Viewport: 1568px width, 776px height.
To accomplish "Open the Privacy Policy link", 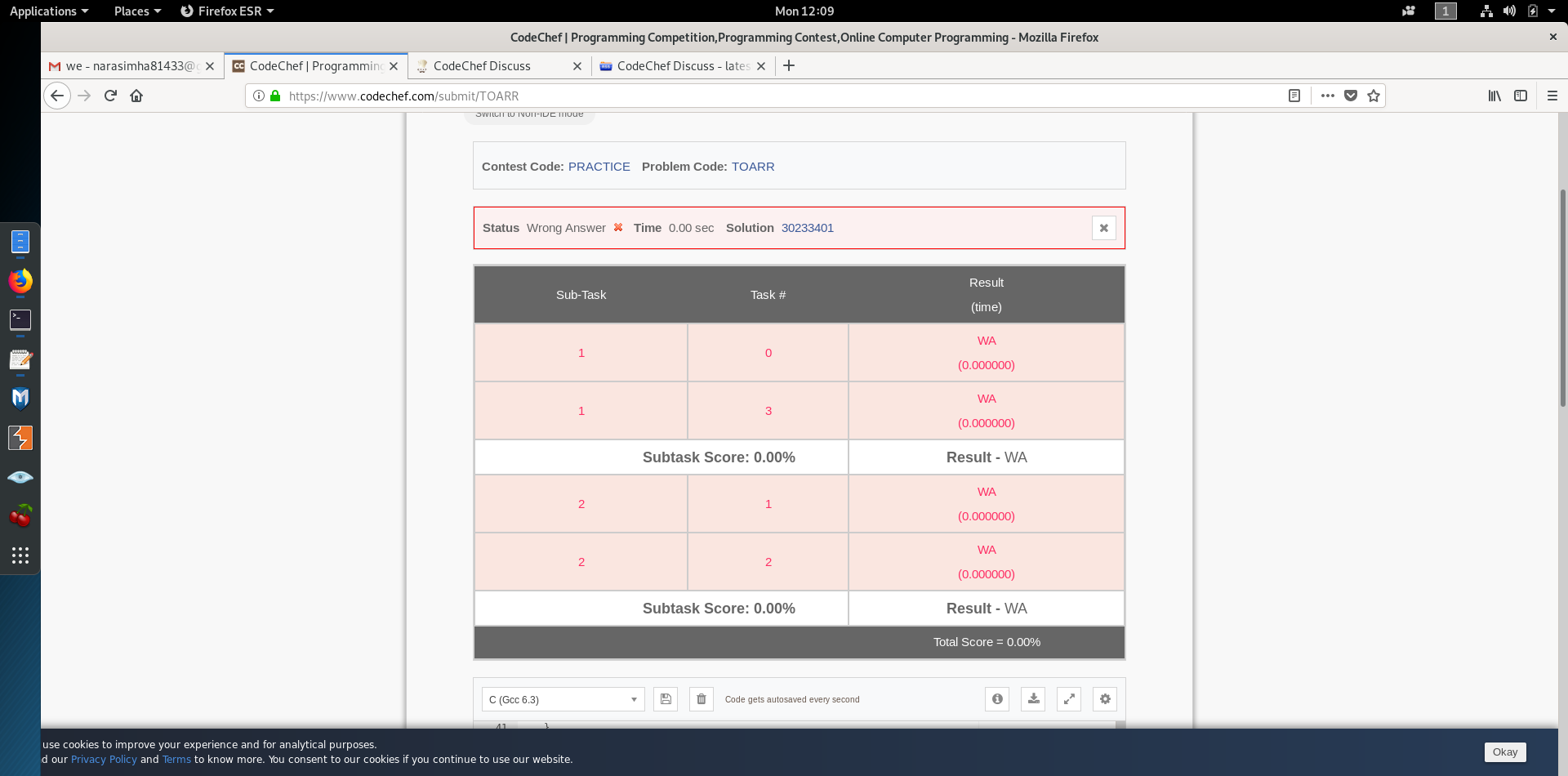I will [x=104, y=759].
